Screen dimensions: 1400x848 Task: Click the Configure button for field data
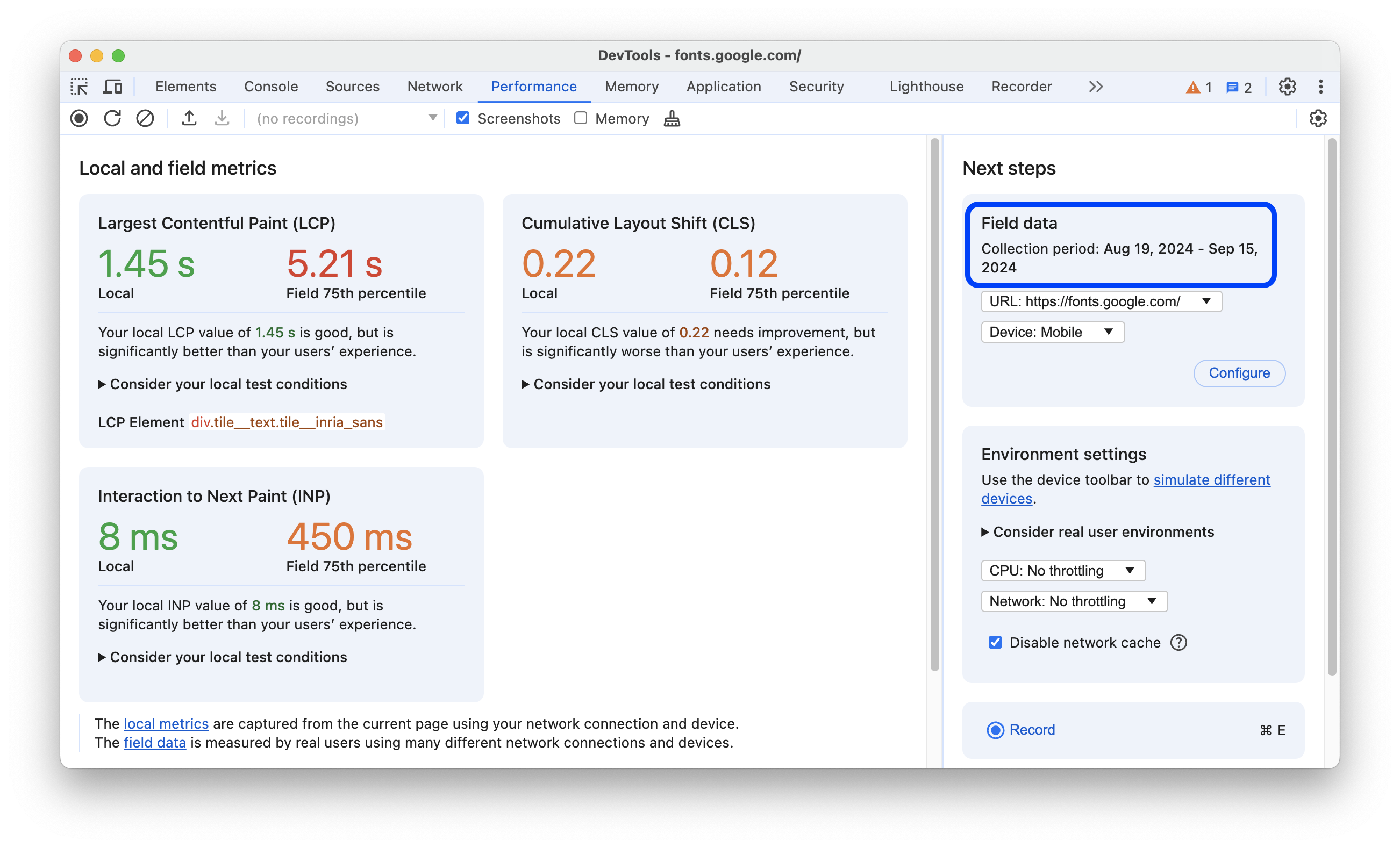coord(1237,372)
